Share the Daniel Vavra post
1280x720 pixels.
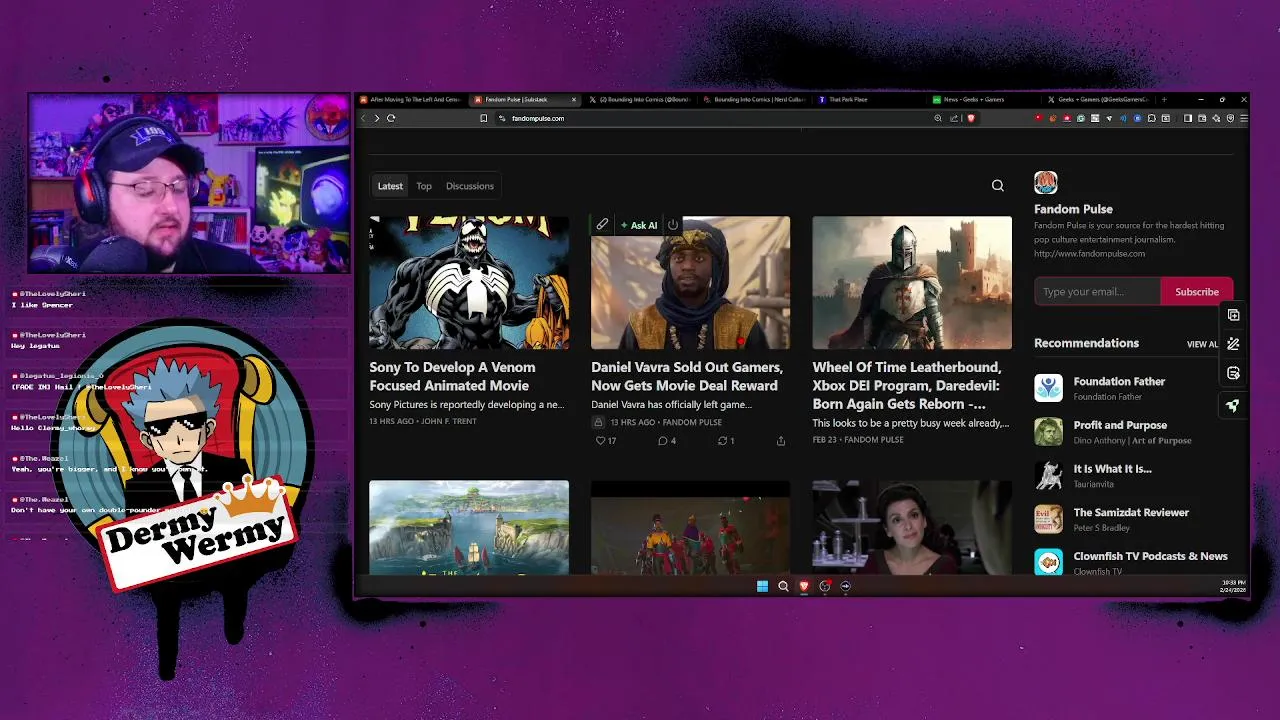[781, 440]
